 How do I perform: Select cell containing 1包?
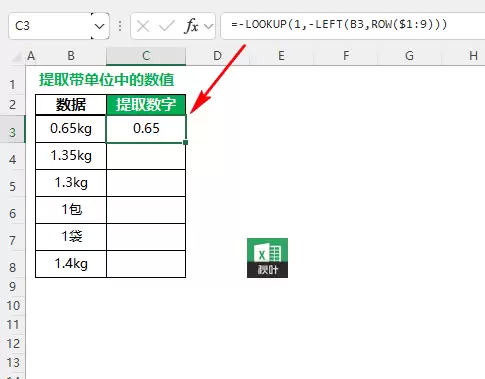(x=71, y=210)
